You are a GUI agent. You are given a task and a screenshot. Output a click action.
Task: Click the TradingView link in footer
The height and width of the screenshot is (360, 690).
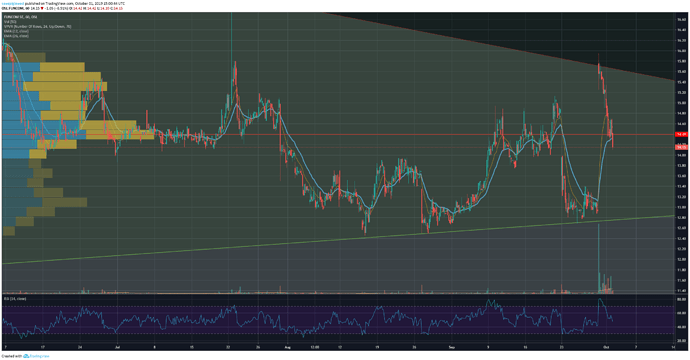click(39, 356)
